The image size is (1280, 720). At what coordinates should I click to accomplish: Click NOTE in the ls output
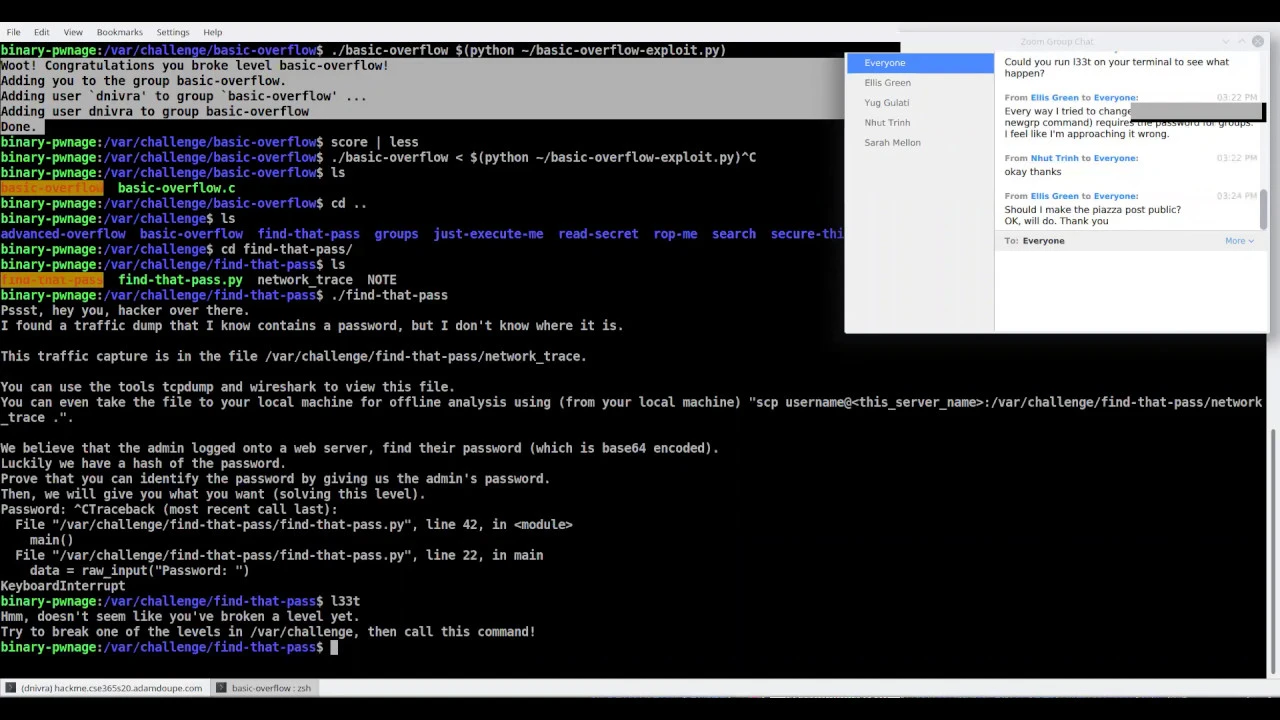click(x=382, y=280)
